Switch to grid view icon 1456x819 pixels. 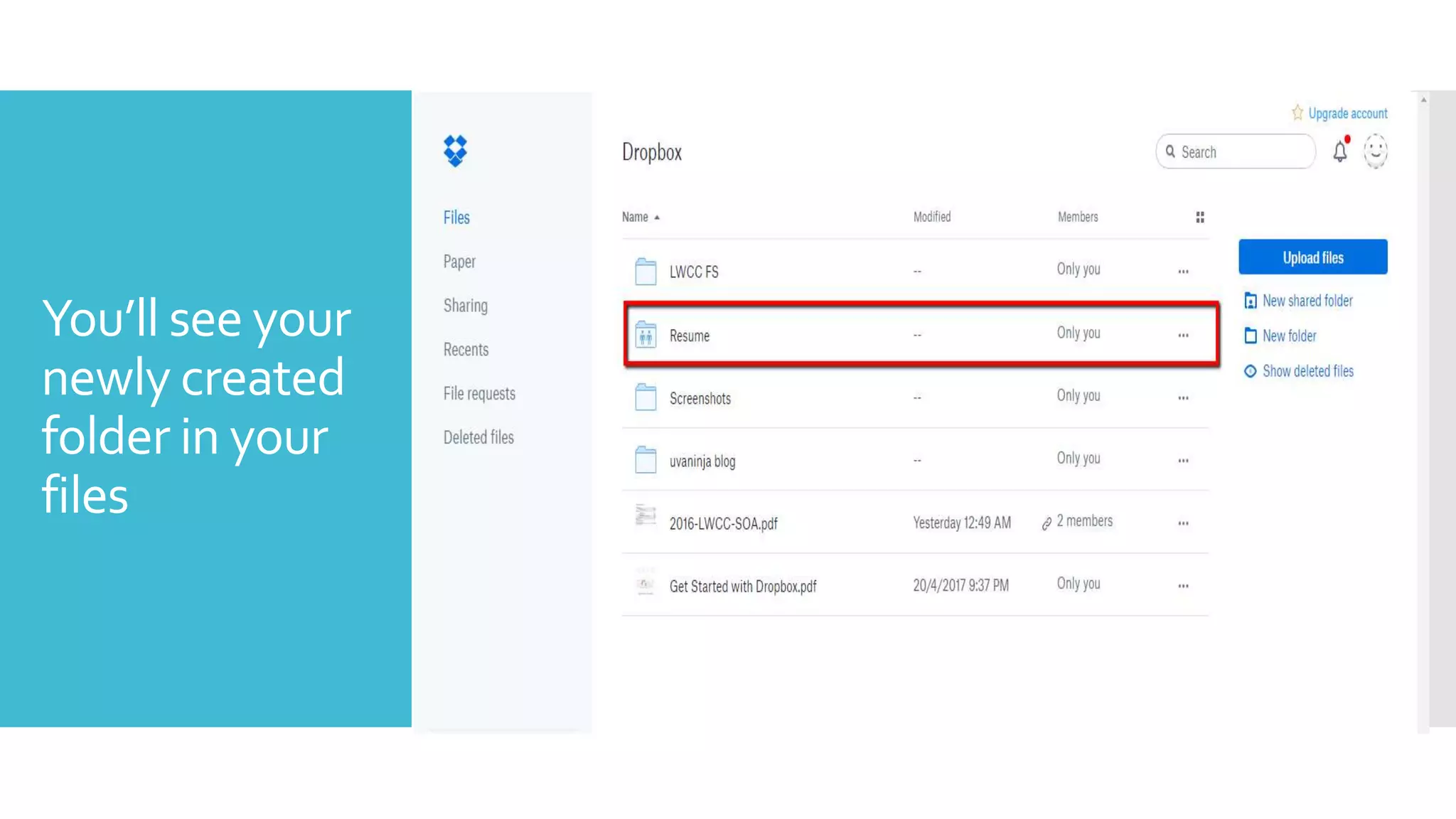[1200, 217]
